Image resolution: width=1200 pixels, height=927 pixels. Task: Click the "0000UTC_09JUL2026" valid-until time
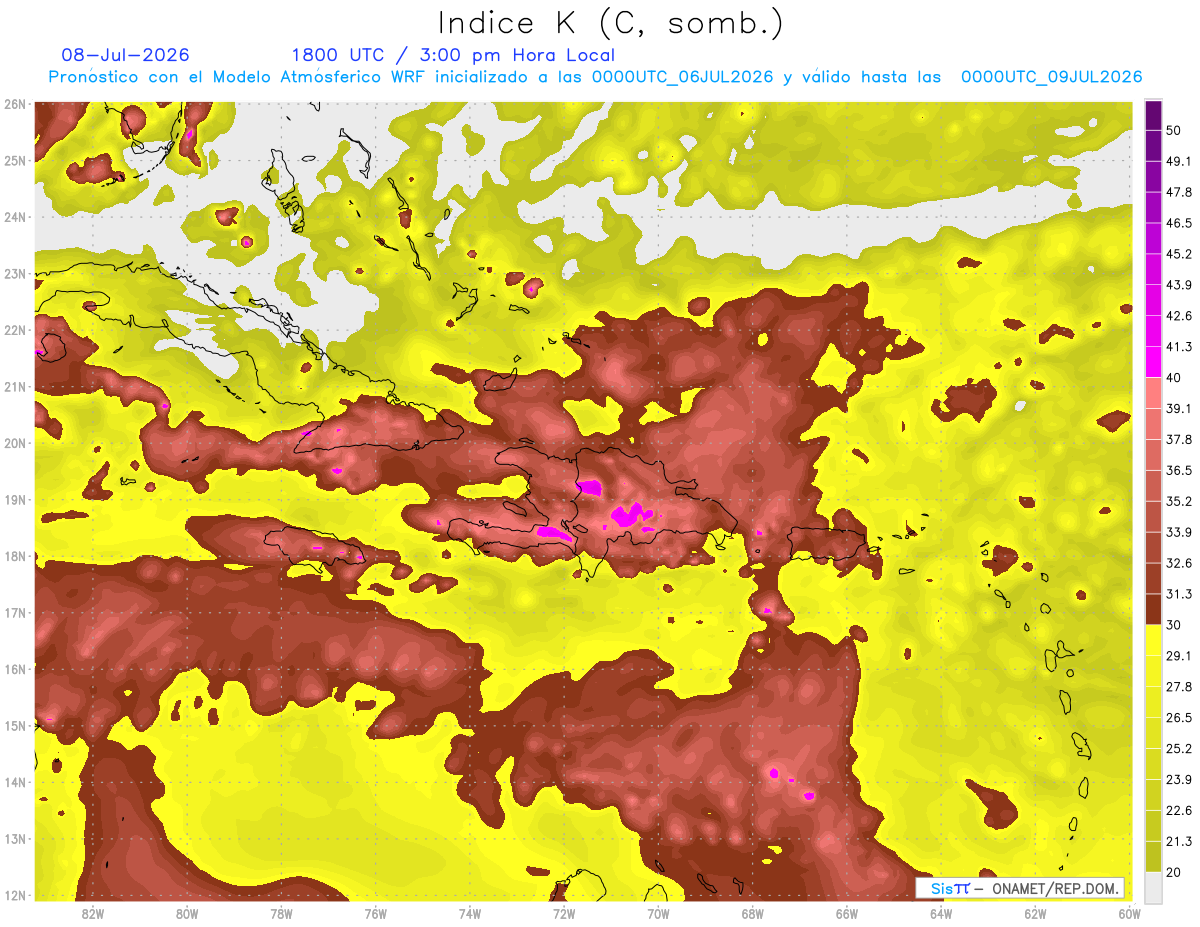[x=1052, y=77]
